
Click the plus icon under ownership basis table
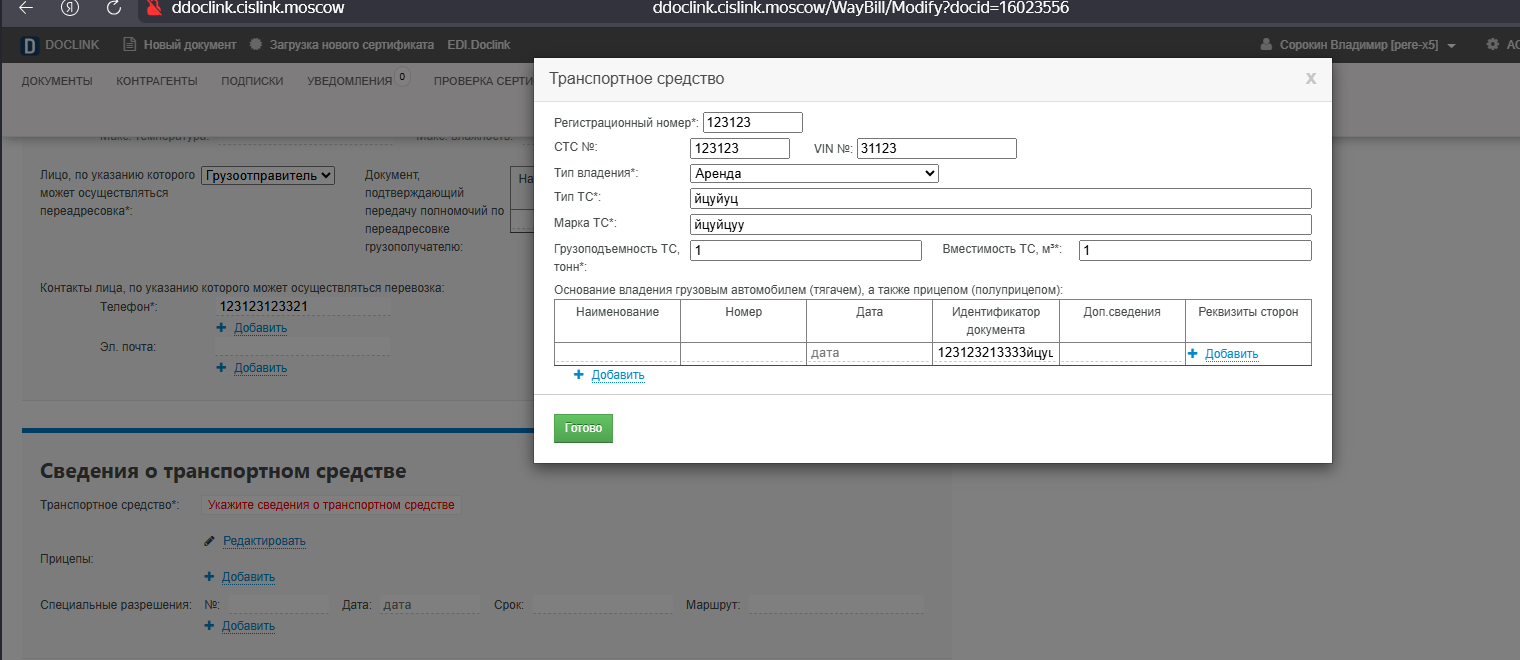point(579,375)
